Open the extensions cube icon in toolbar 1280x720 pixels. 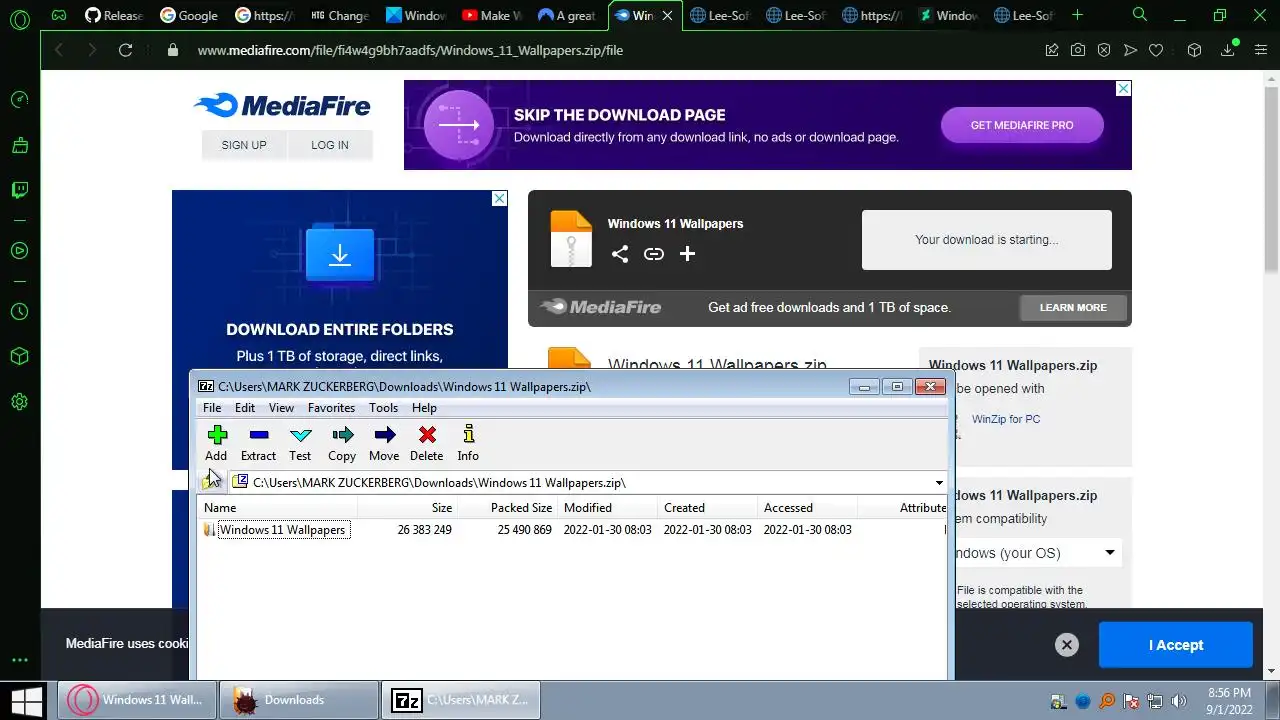tap(1194, 50)
